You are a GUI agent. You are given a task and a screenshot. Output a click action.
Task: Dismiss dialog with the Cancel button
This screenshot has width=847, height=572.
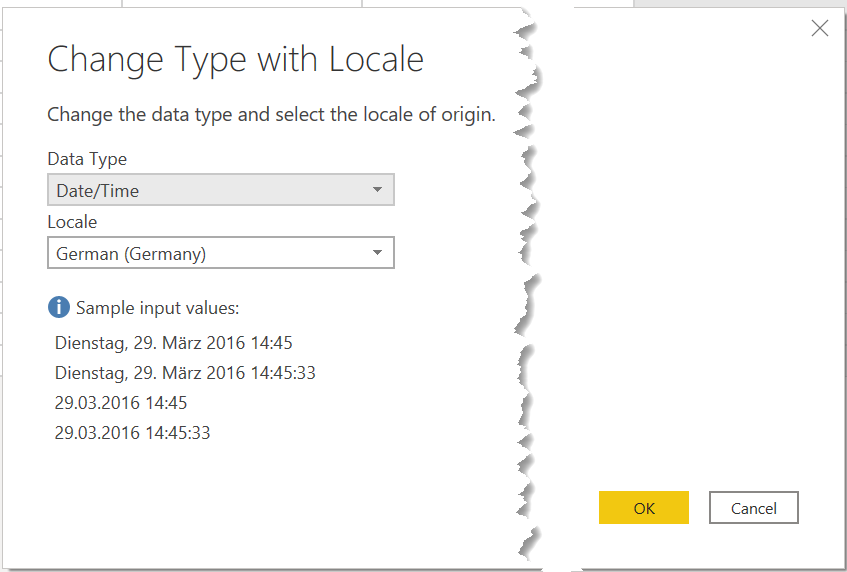754,508
